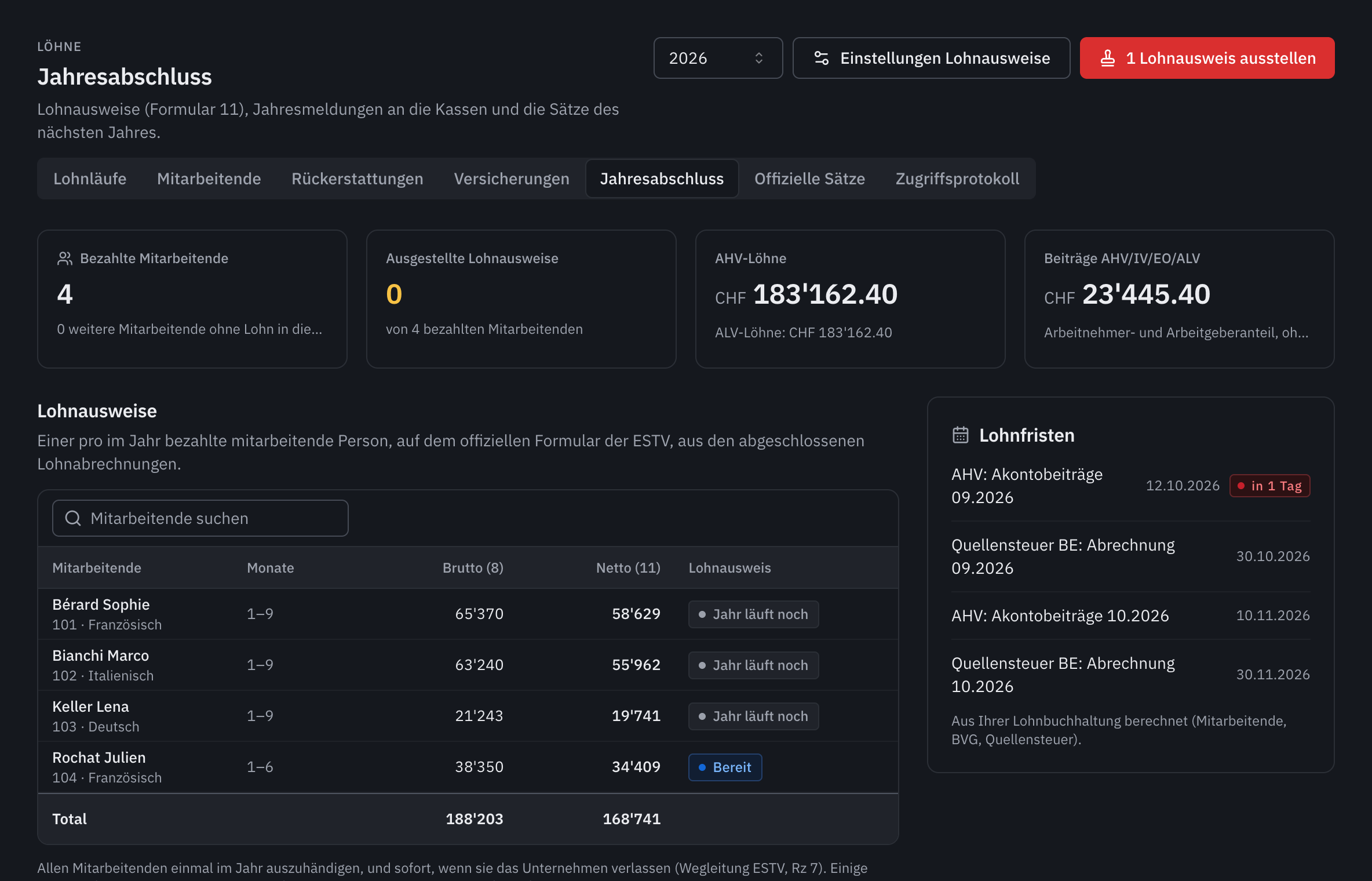Click the stamp icon on the red button
Screen dimensions: 1372x881
click(x=1108, y=58)
